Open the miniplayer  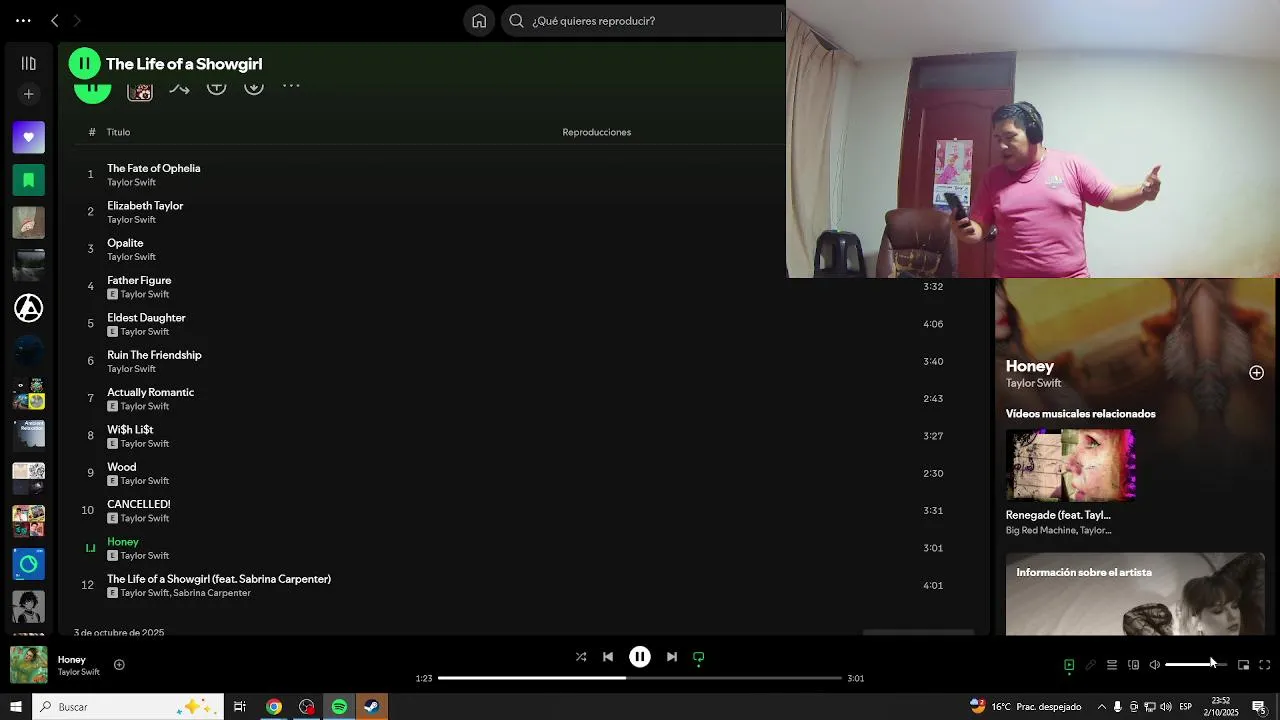point(1243,665)
